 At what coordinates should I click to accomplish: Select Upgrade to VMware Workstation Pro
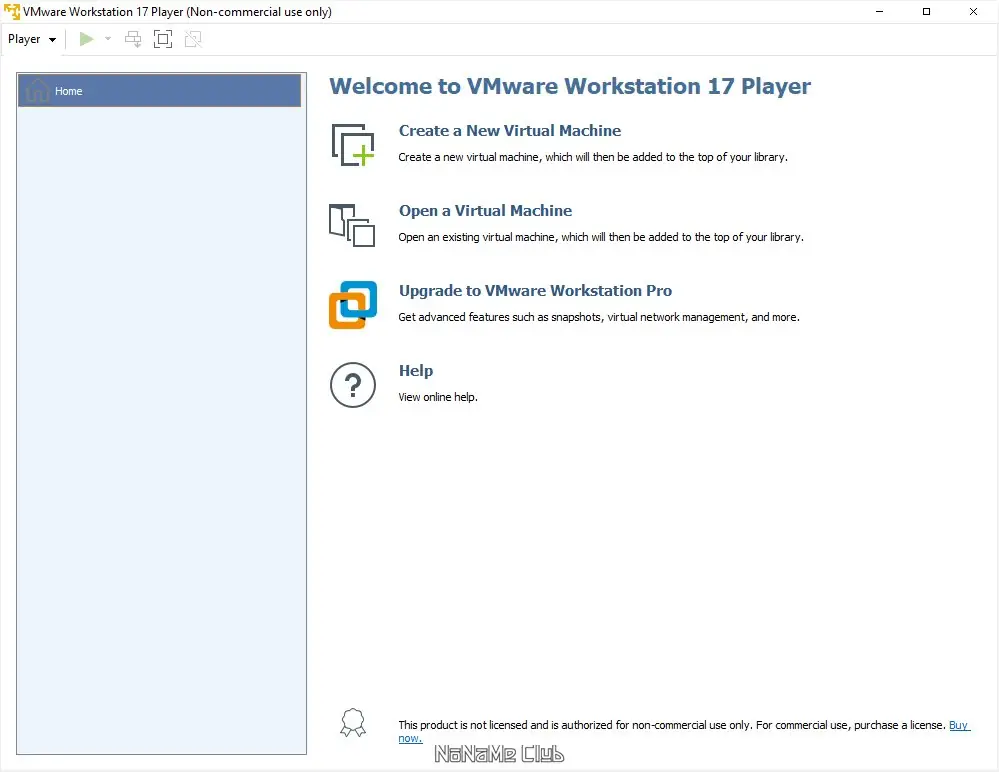[x=535, y=290]
